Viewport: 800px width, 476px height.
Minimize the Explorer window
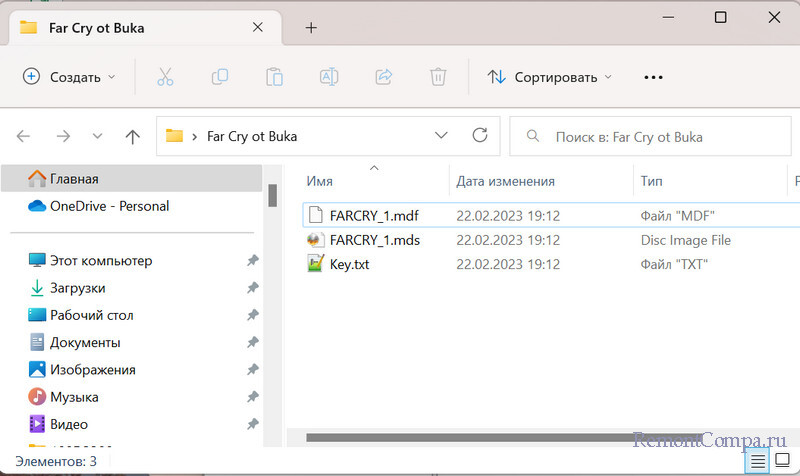point(668,17)
